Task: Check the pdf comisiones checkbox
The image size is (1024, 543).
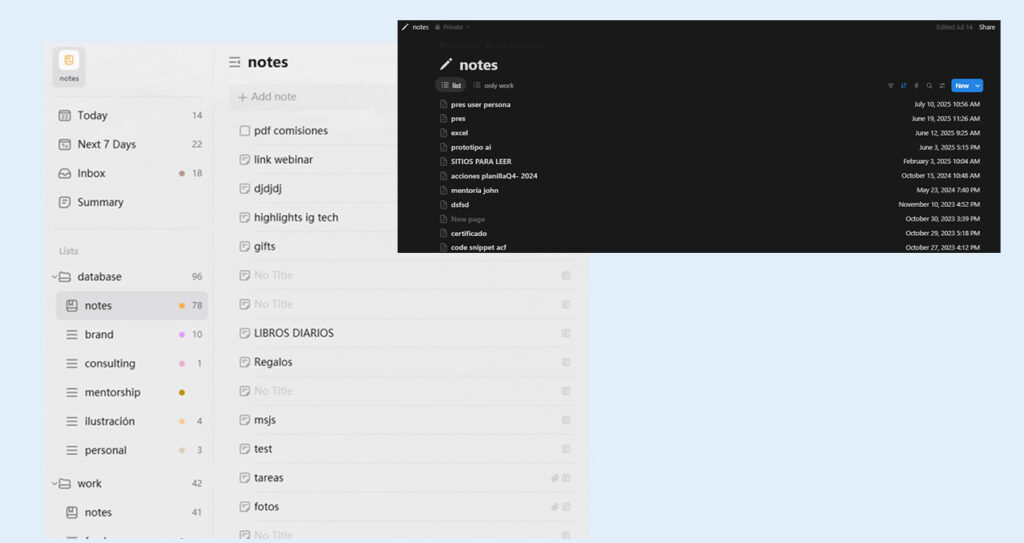Action: coord(244,131)
